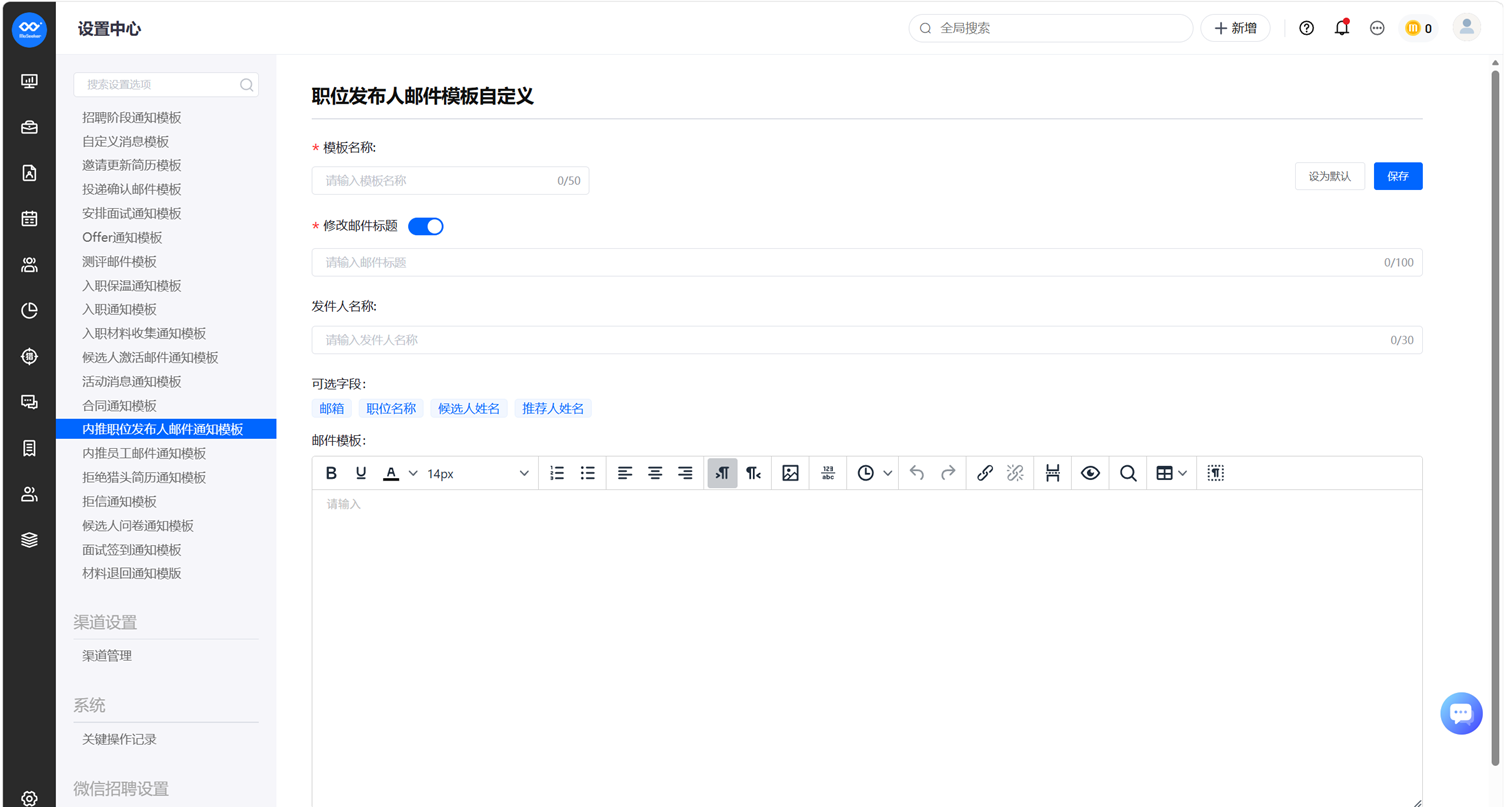Open the help question mark icon

[1306, 28]
